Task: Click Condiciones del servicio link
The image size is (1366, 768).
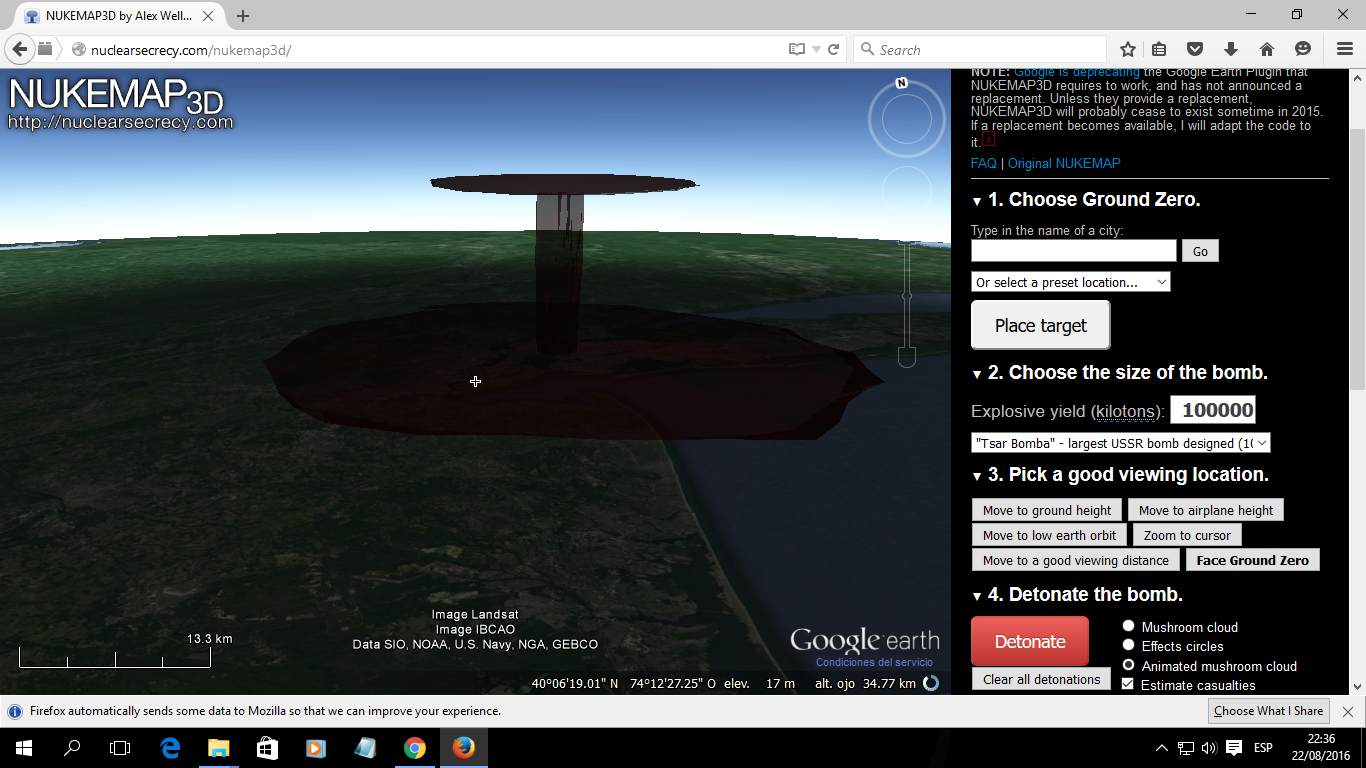Action: coord(874,662)
